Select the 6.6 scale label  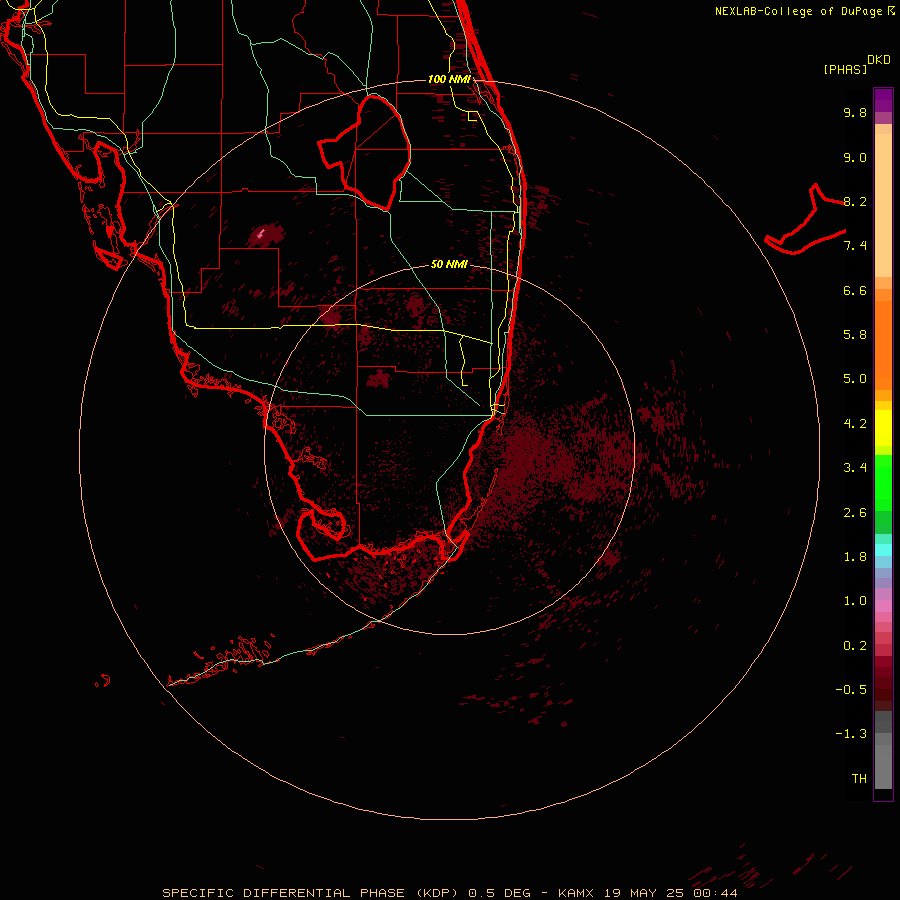coord(855,290)
